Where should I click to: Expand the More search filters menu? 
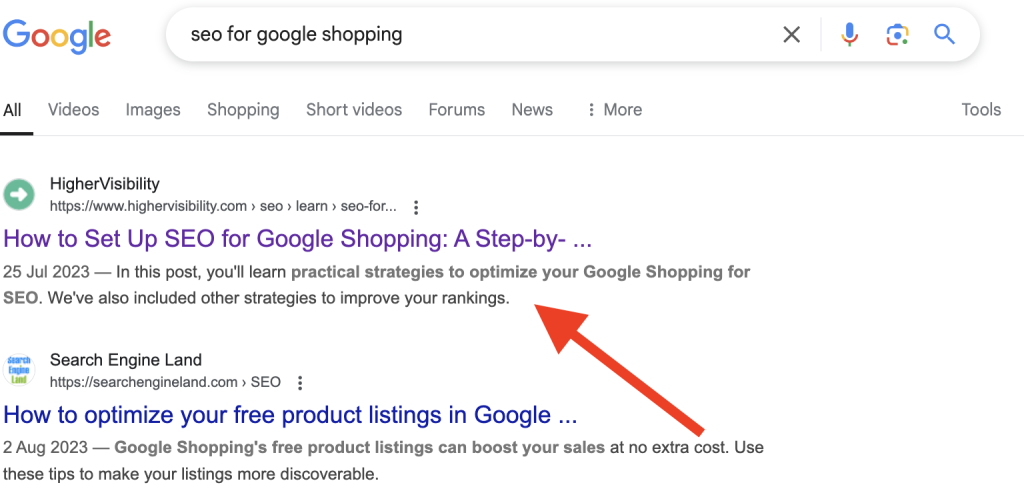[613, 110]
